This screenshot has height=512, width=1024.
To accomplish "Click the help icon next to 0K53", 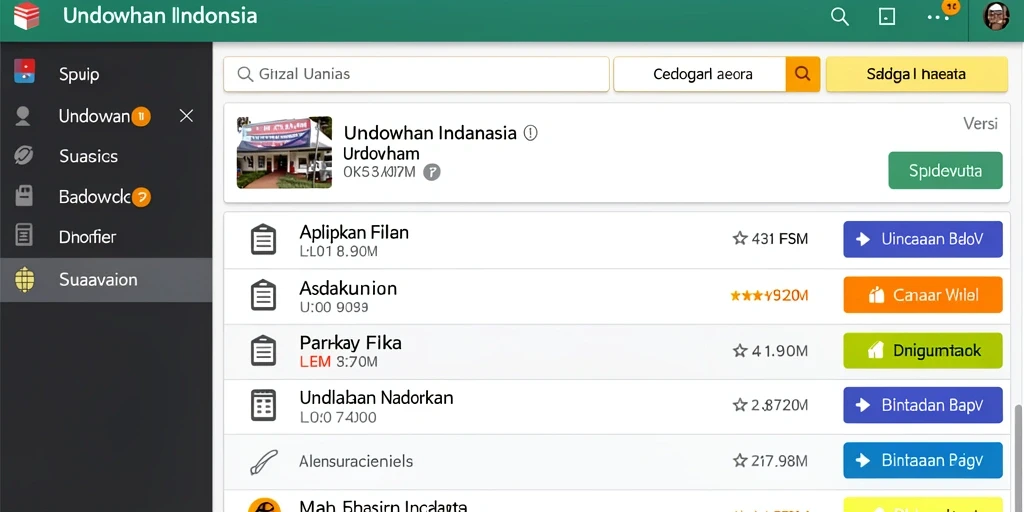I will coord(432,172).
